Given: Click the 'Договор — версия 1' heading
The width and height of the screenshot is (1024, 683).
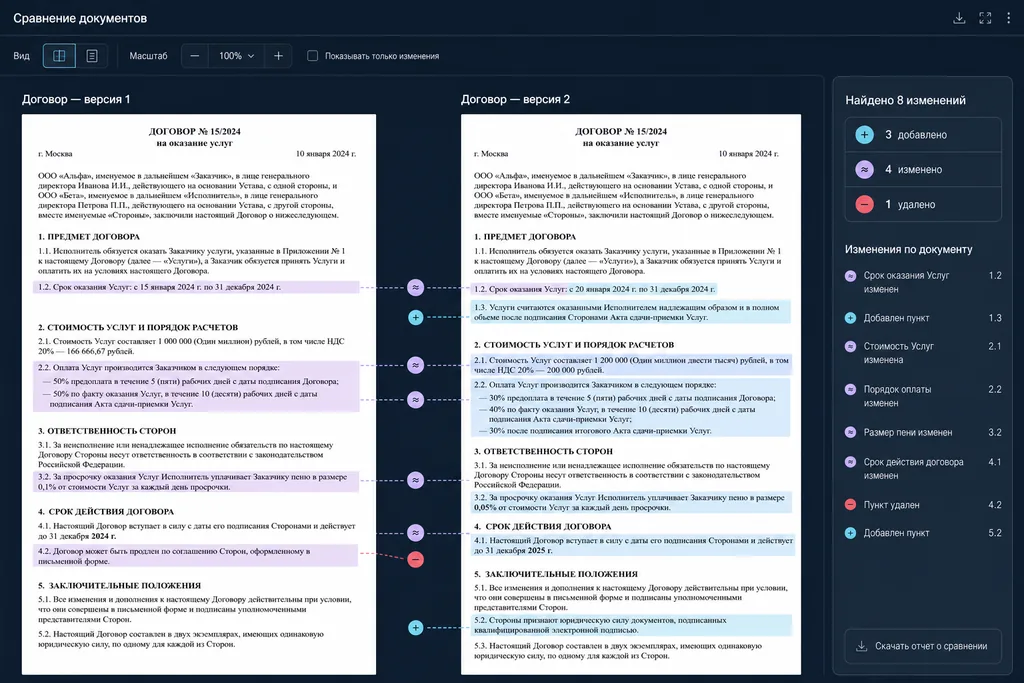Looking at the screenshot, I should pos(76,99).
